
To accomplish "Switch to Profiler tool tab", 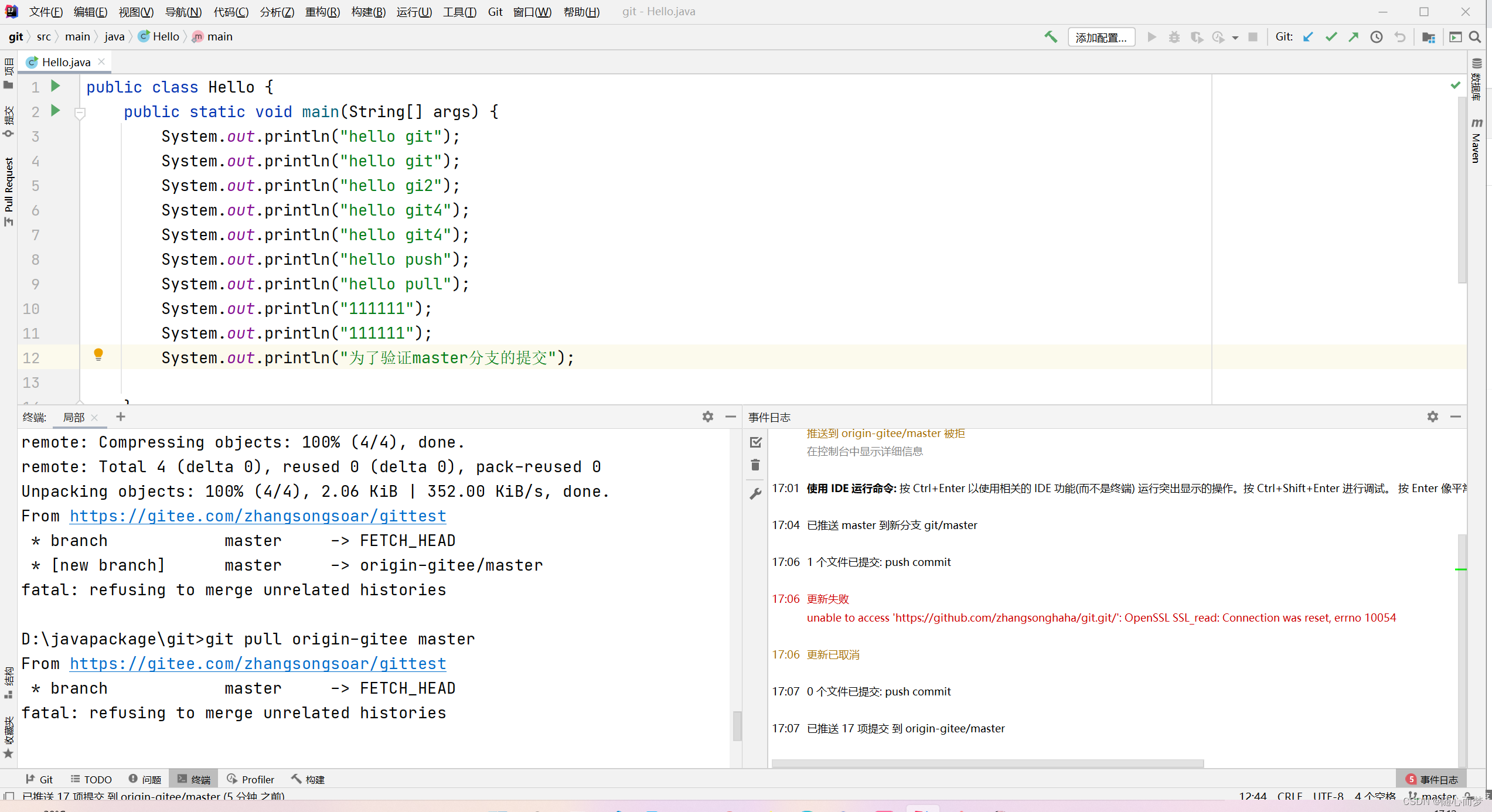I will pos(251,779).
